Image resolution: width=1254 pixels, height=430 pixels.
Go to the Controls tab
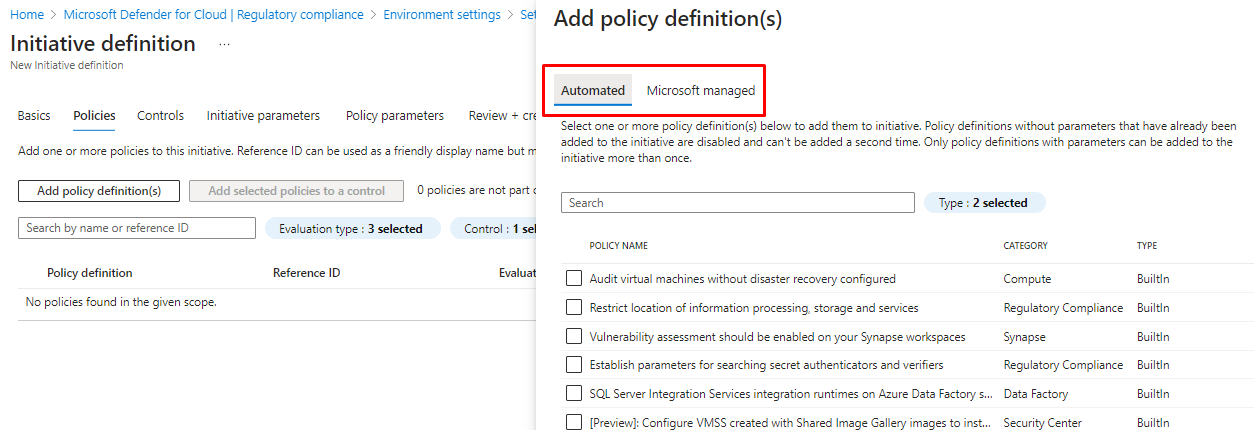point(160,116)
